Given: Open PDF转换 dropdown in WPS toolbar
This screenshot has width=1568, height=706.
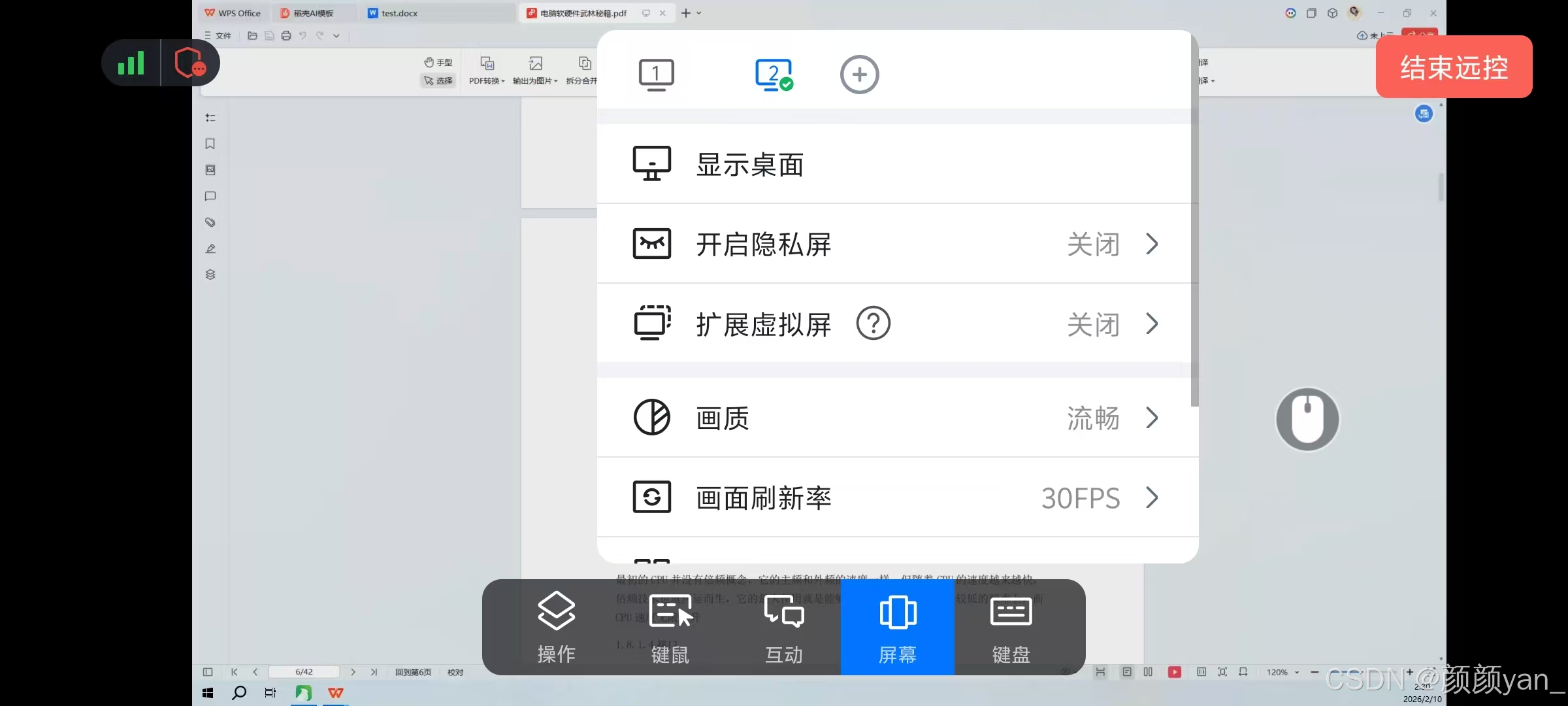Looking at the screenshot, I should (x=487, y=80).
